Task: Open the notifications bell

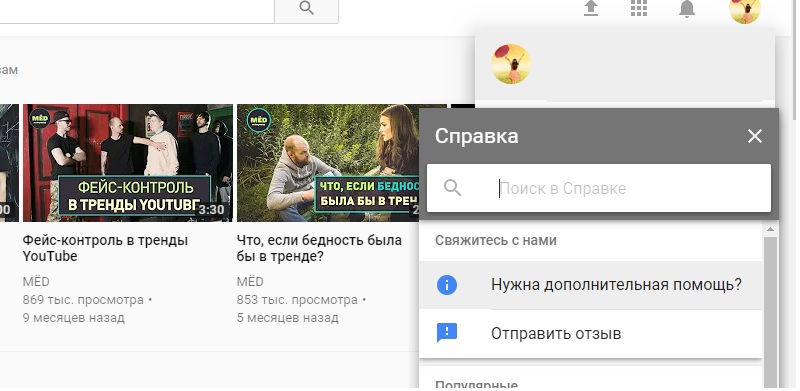Action: (687, 8)
